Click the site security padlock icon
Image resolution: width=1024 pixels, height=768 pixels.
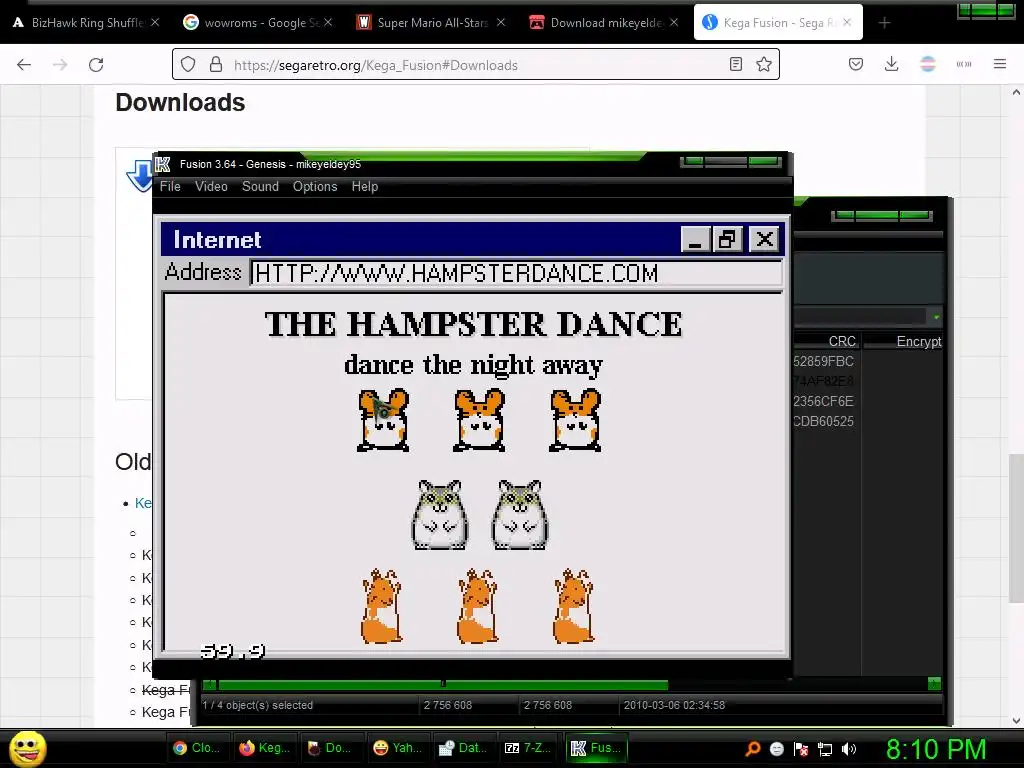(x=216, y=65)
